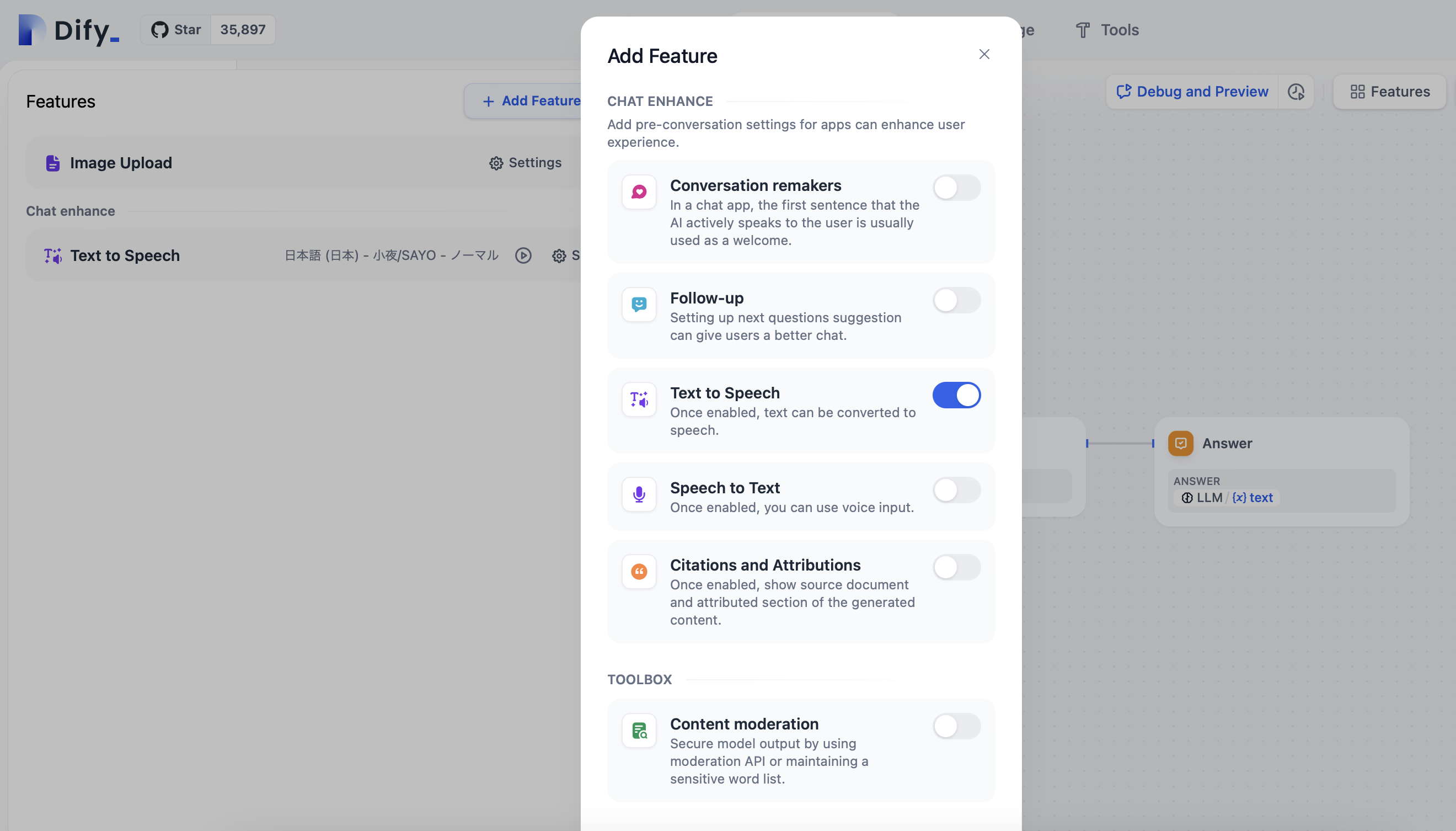
Task: Disable the Text to Speech toggle
Action: coord(956,395)
